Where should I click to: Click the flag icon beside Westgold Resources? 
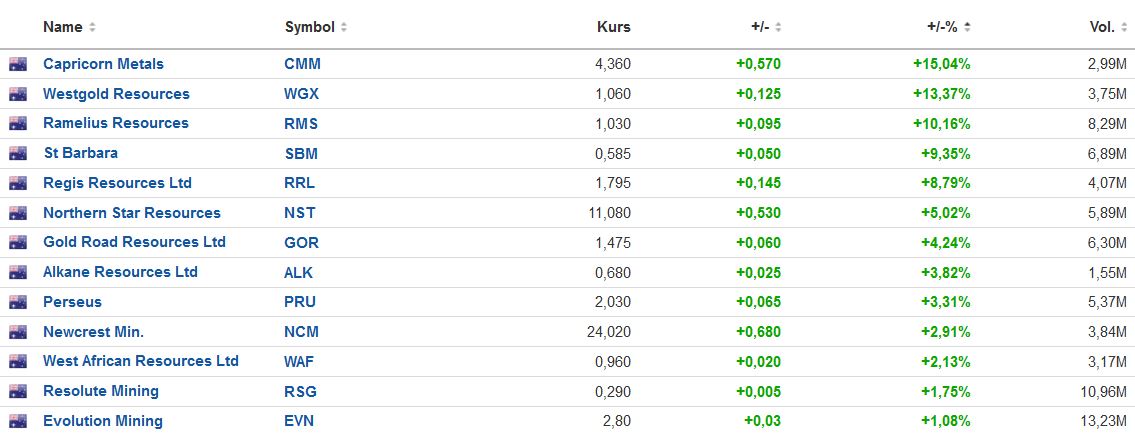[x=18, y=94]
